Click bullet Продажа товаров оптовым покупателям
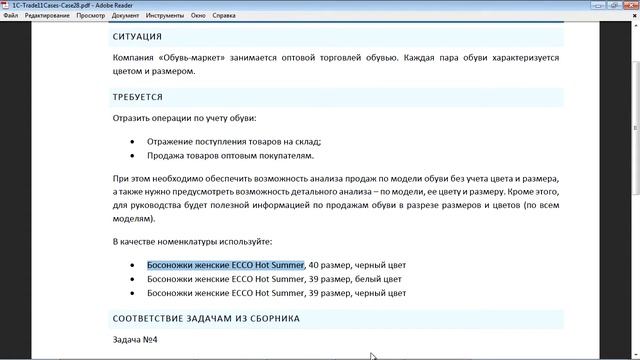 tap(230, 156)
